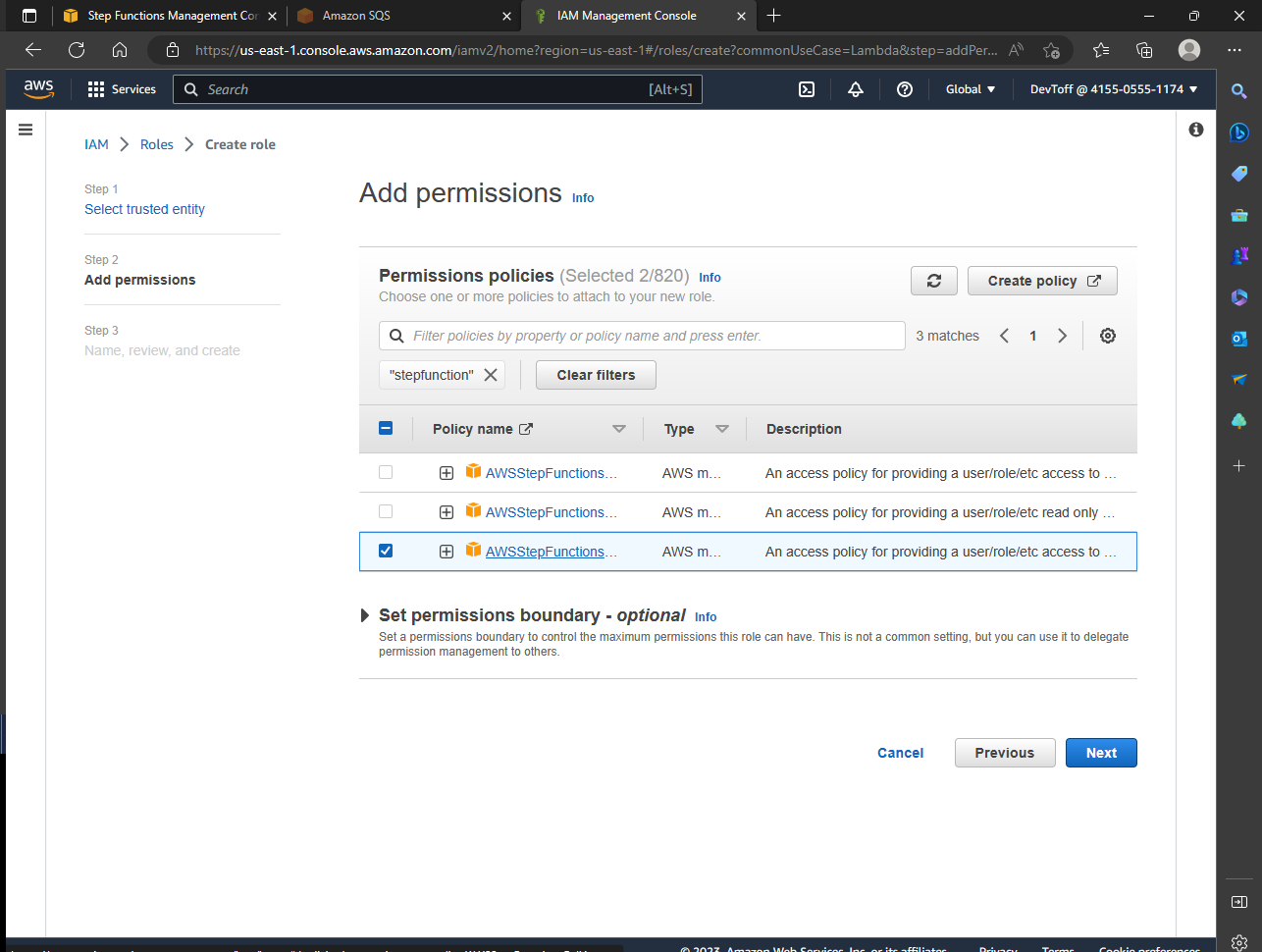Uncheck the selected AWSStepFunctions policy
The image size is (1262, 952).
[x=385, y=551]
